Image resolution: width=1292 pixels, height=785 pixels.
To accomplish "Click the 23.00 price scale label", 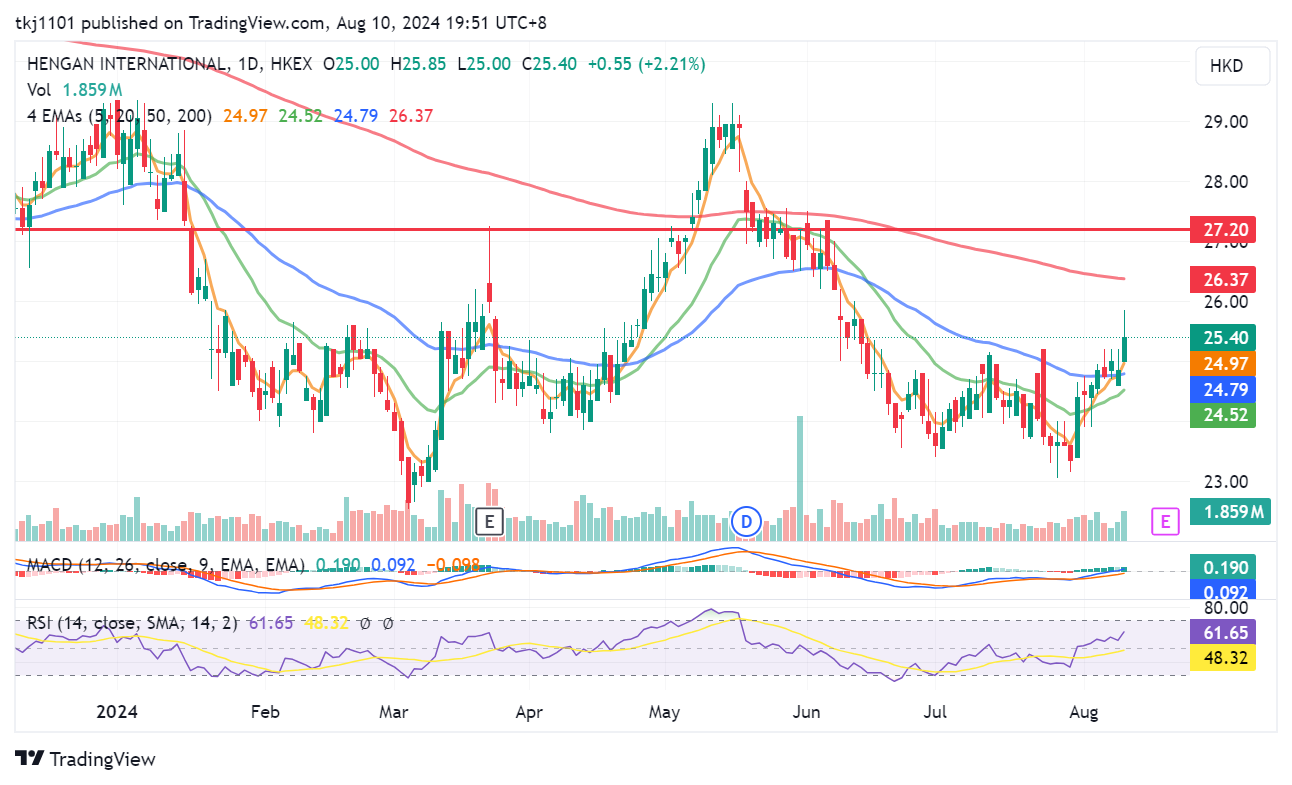I will tap(1226, 481).
